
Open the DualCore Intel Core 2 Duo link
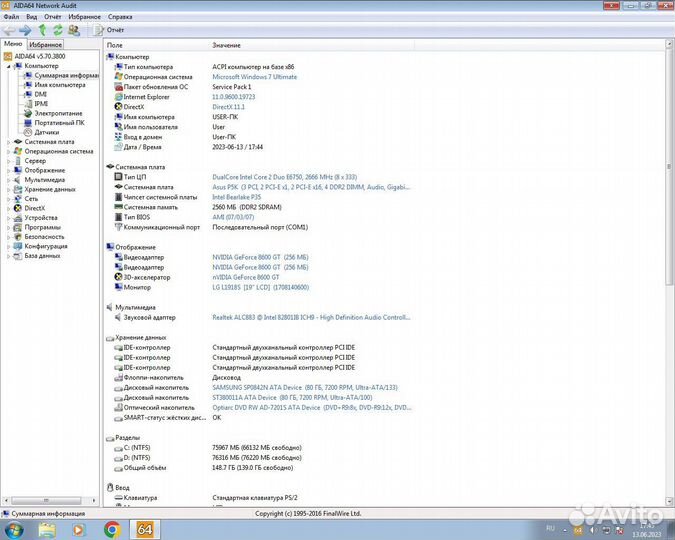(x=284, y=177)
